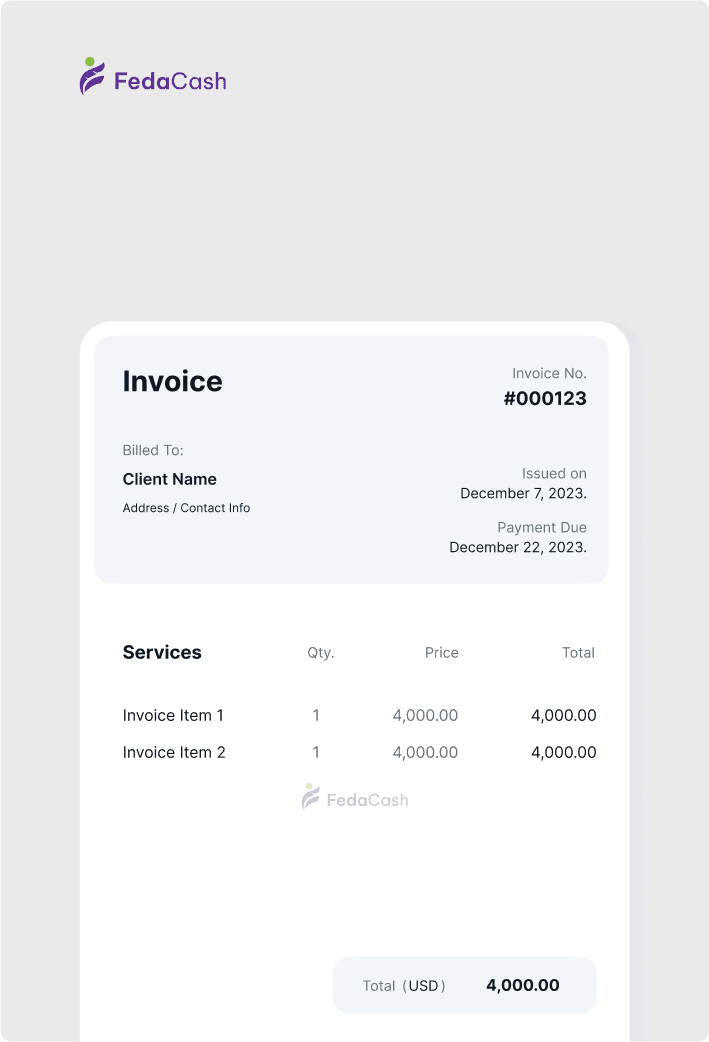Click the bold grand total amount 4,000.00

coord(522,985)
